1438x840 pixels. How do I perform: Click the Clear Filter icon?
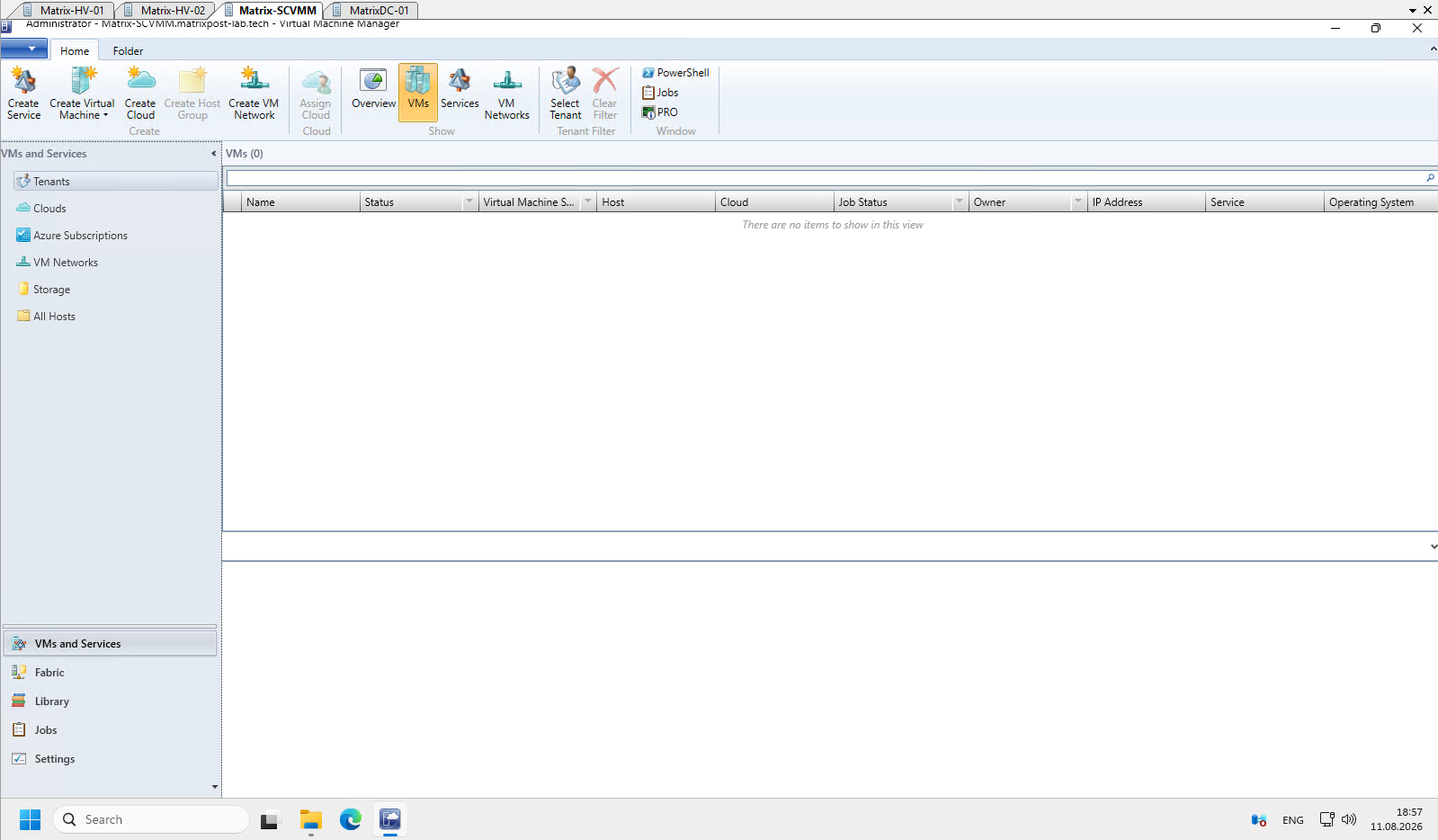pyautogui.click(x=605, y=93)
